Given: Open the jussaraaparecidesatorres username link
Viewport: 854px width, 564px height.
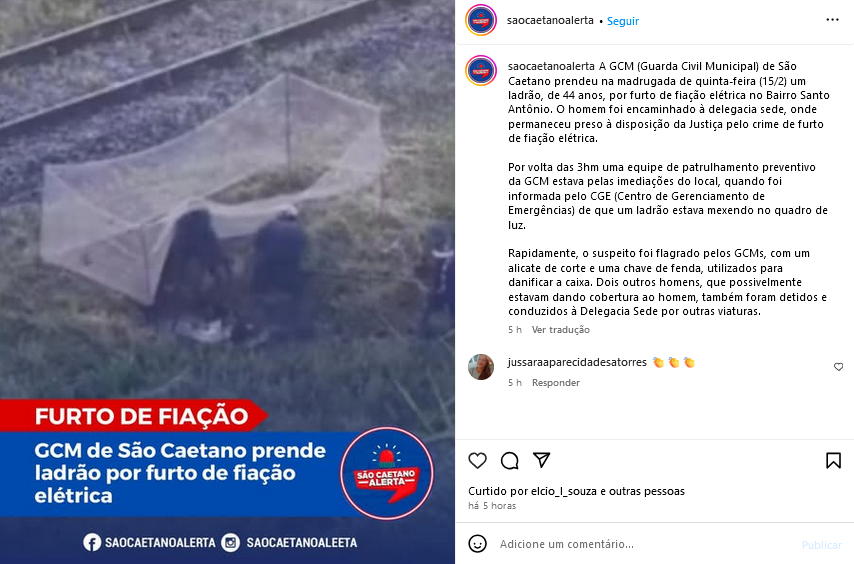Looking at the screenshot, I should (x=577, y=362).
